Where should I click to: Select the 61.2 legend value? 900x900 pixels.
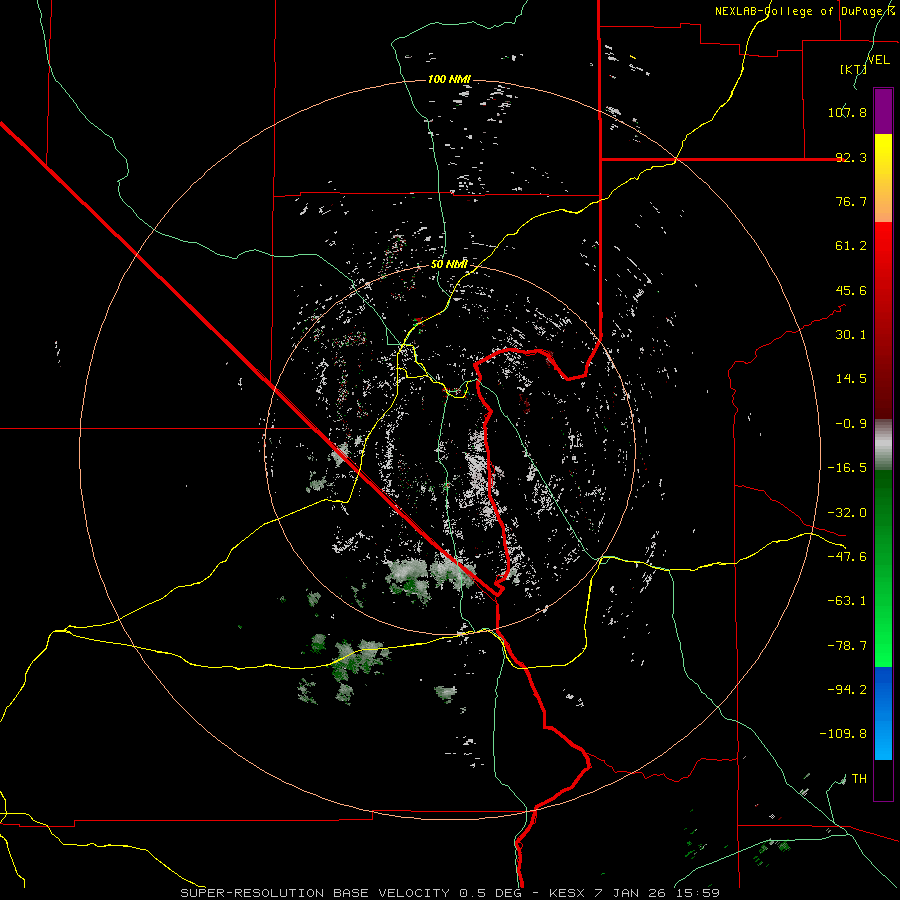[x=851, y=246]
